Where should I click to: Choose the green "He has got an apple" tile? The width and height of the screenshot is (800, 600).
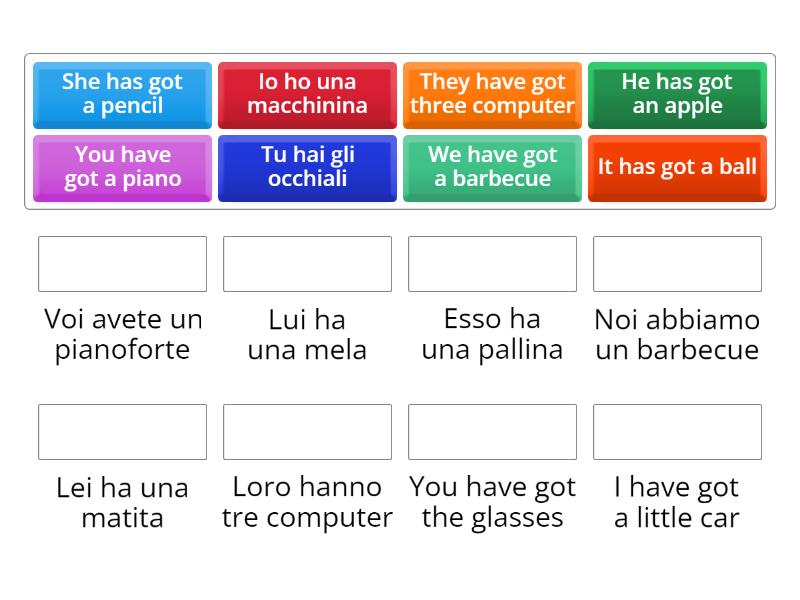click(x=677, y=94)
